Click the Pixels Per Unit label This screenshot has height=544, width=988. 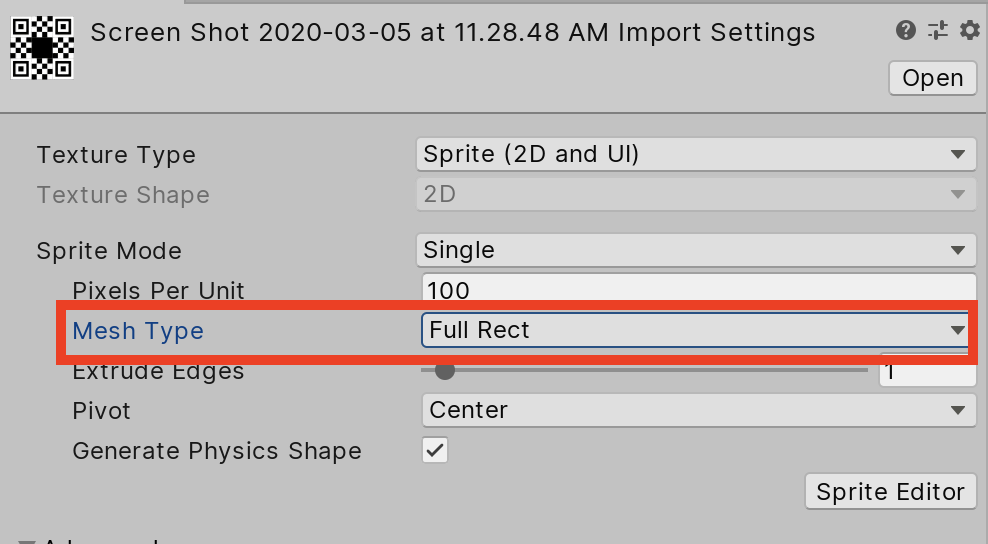[158, 291]
